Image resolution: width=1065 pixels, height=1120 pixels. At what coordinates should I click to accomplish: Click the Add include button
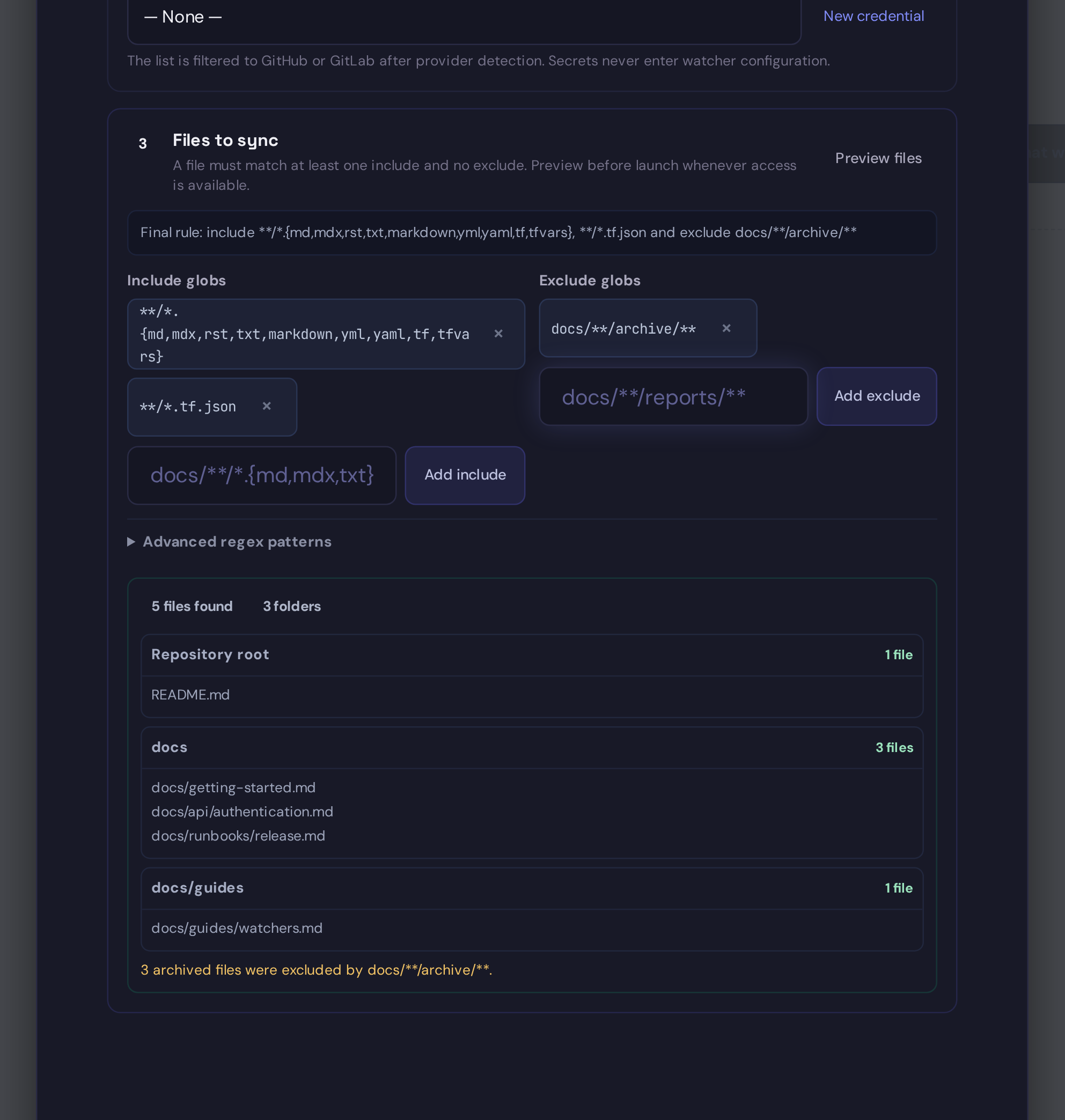click(465, 475)
